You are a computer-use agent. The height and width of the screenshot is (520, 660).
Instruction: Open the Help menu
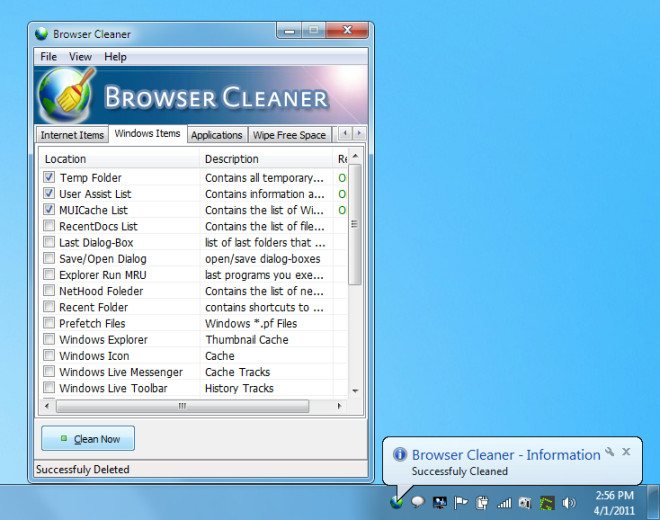coord(115,56)
